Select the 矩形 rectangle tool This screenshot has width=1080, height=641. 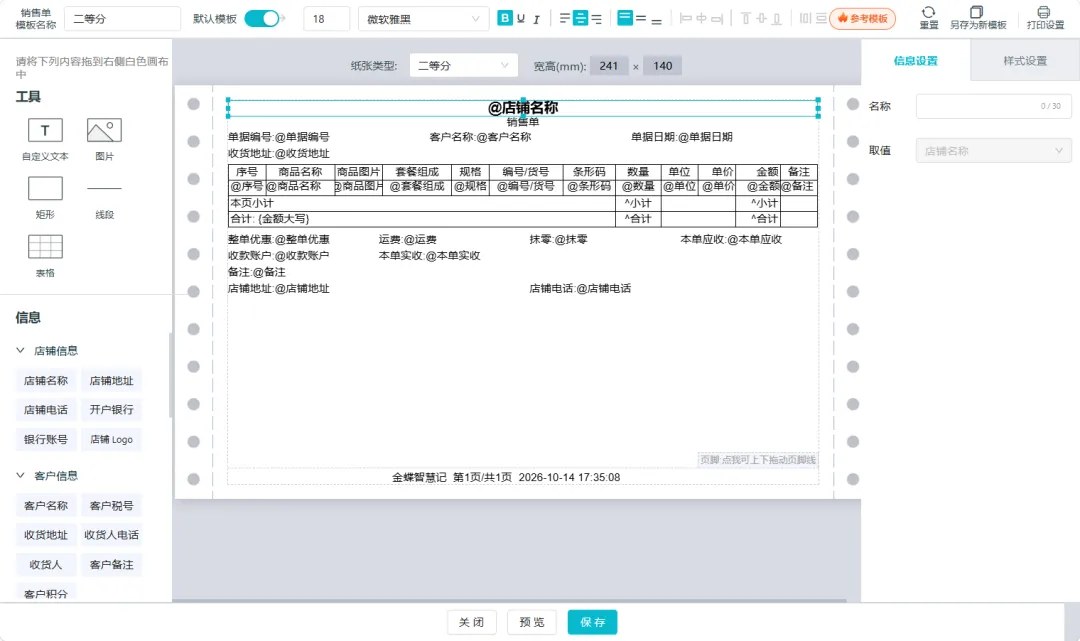coord(45,198)
